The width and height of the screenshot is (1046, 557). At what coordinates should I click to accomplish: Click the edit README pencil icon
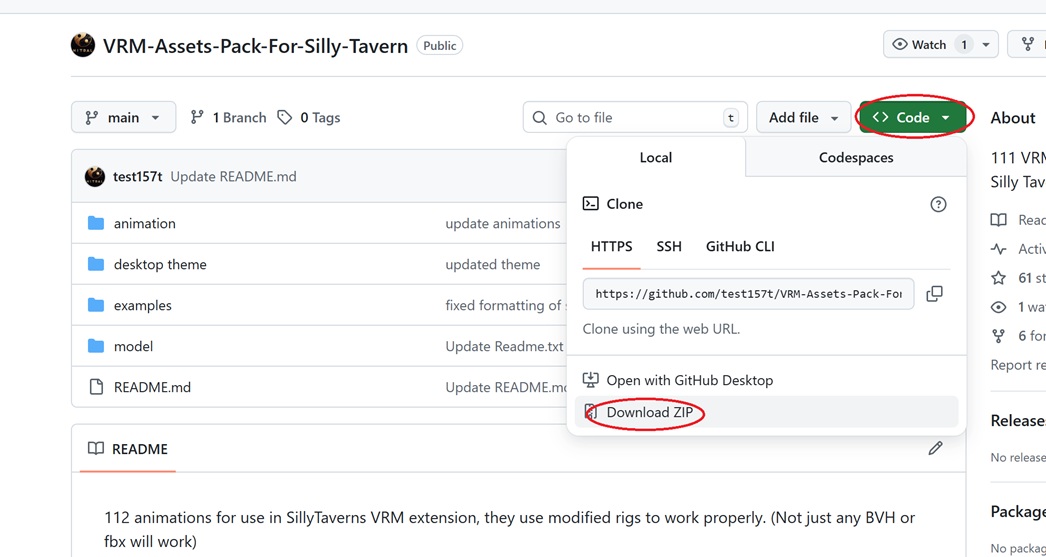pos(935,449)
